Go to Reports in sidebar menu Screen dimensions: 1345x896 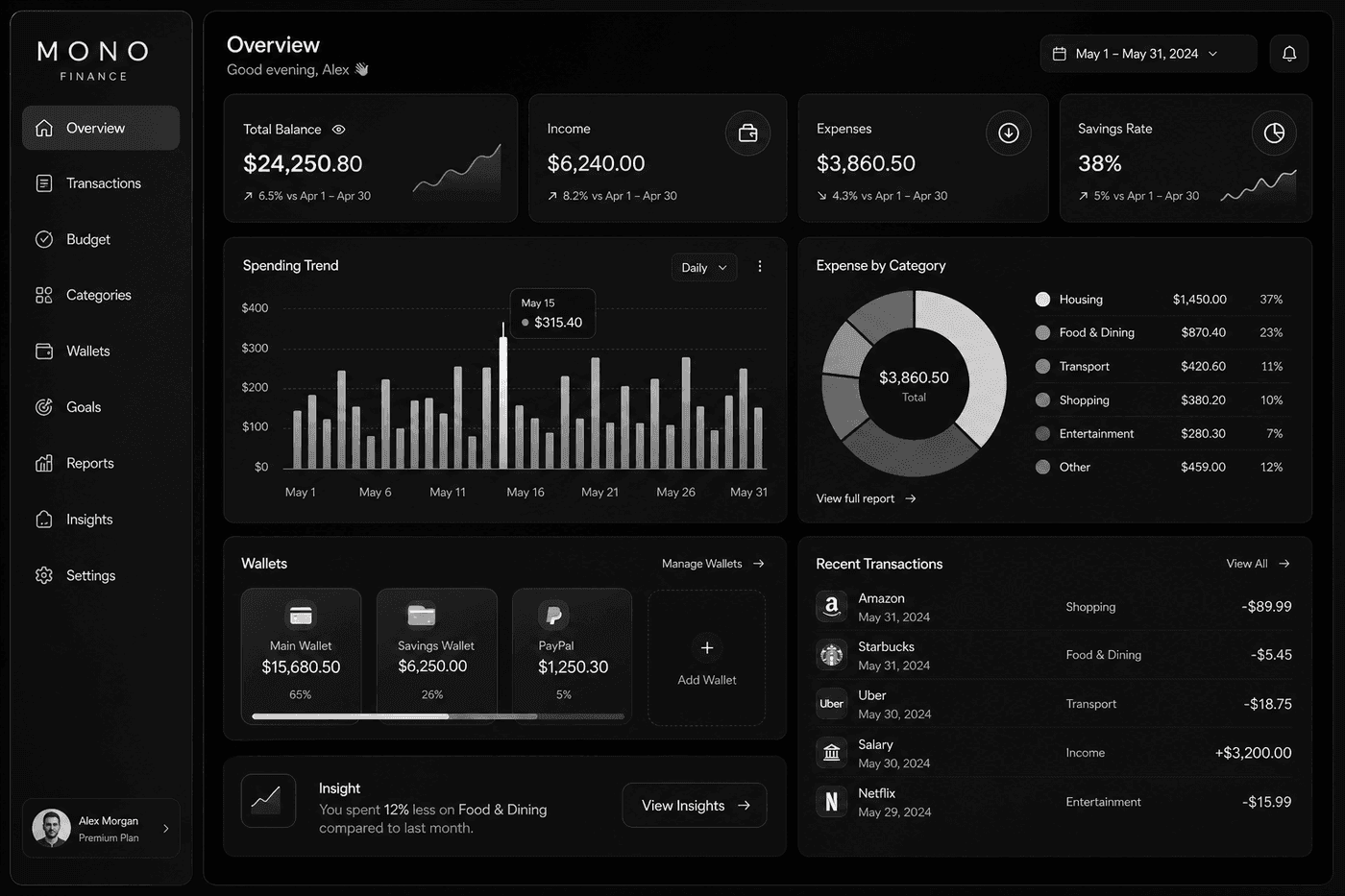[101, 463]
